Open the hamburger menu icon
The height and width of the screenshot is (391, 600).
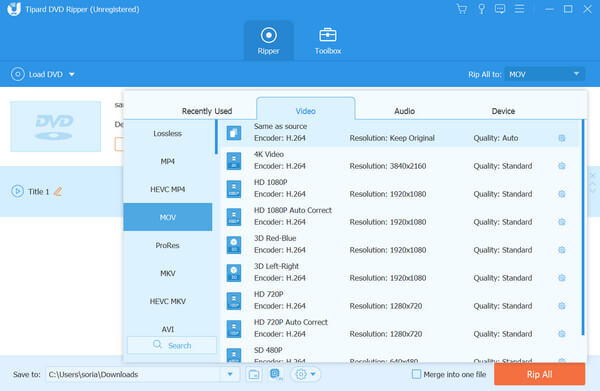pyautogui.click(x=519, y=9)
